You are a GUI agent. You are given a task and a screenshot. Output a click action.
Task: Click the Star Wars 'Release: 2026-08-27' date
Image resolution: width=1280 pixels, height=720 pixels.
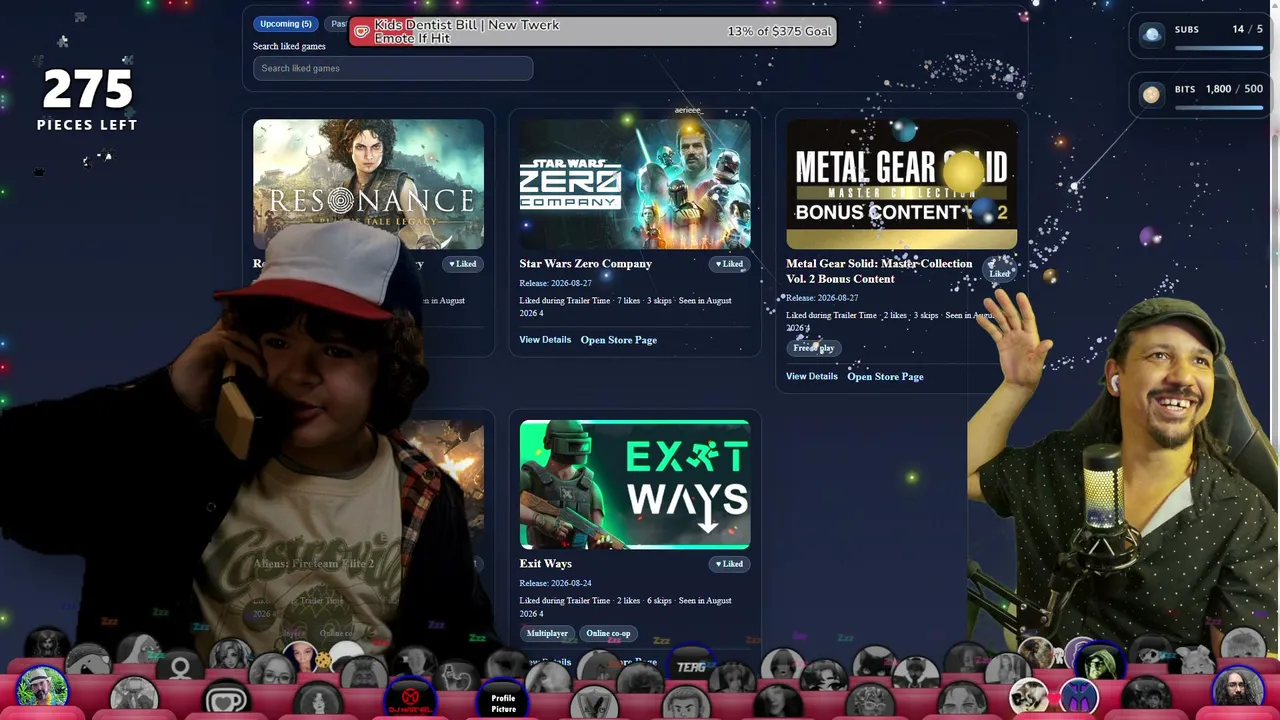[555, 283]
